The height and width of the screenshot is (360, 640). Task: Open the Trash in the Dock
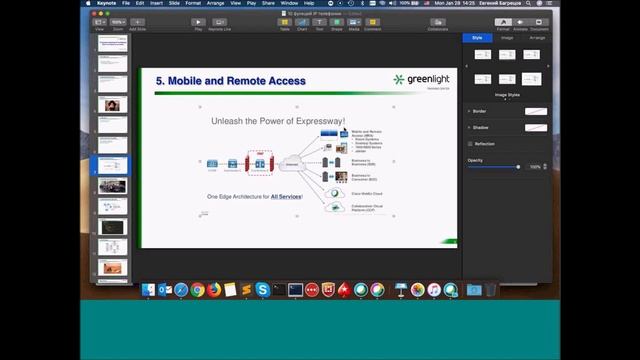pyautogui.click(x=491, y=290)
